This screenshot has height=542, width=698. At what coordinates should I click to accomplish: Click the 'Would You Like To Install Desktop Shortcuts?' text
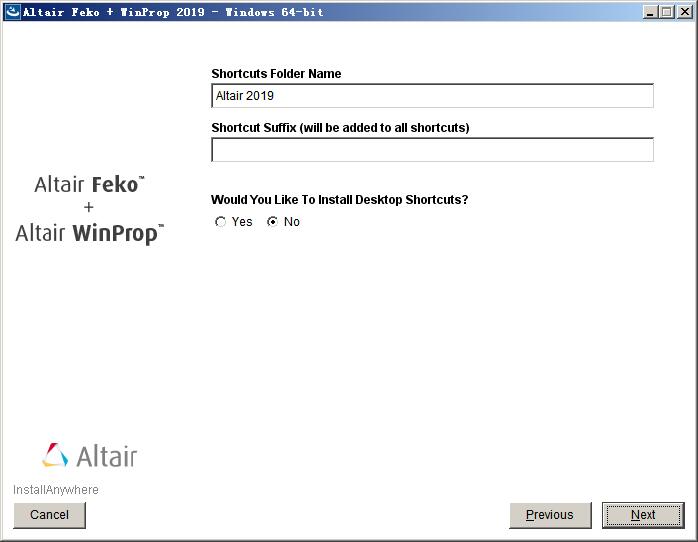click(x=340, y=200)
